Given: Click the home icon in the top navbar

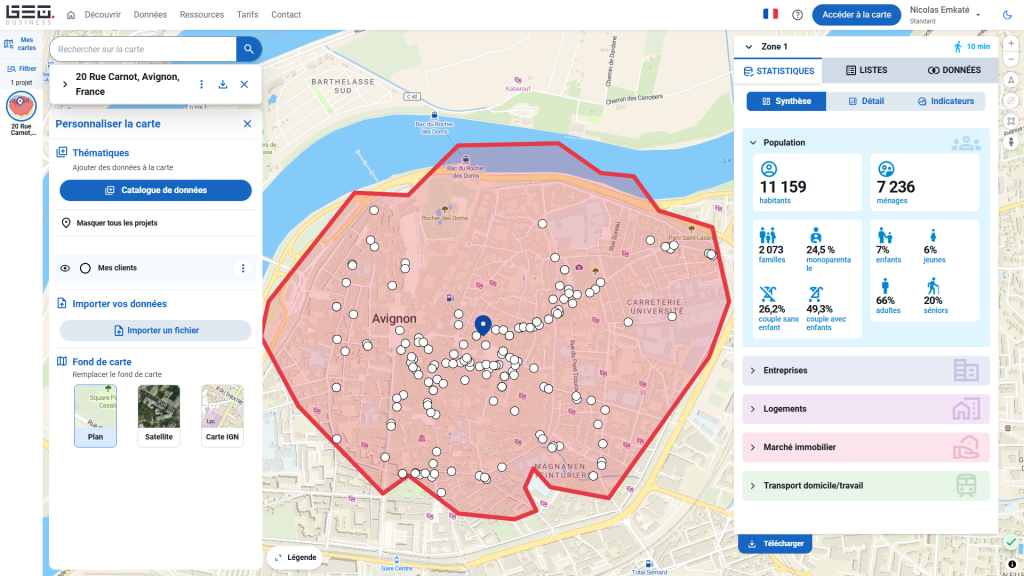Looking at the screenshot, I should tap(71, 15).
